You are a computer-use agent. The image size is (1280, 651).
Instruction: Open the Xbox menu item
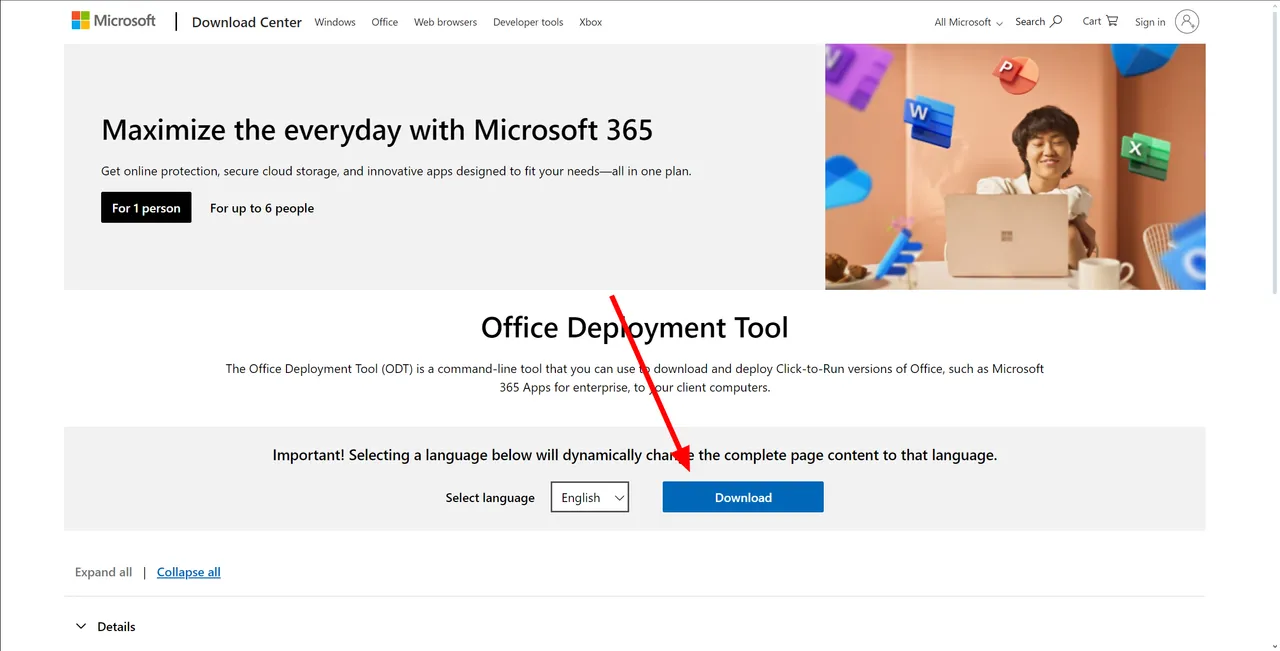591,22
